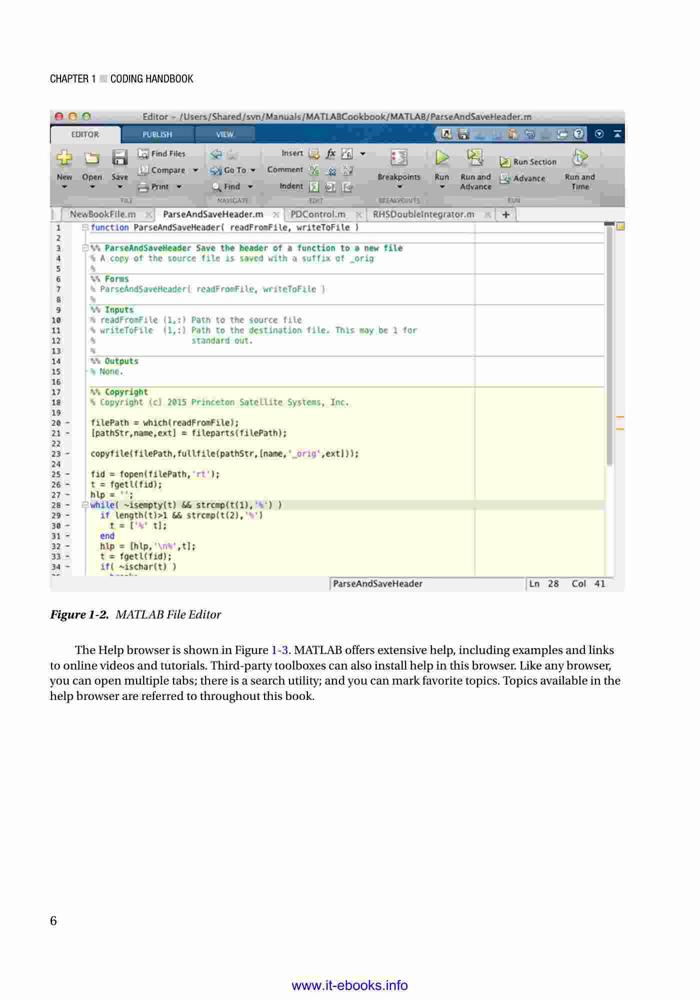Expand the dropdown arrow under Run
The image size is (700, 1000).
coord(442,187)
